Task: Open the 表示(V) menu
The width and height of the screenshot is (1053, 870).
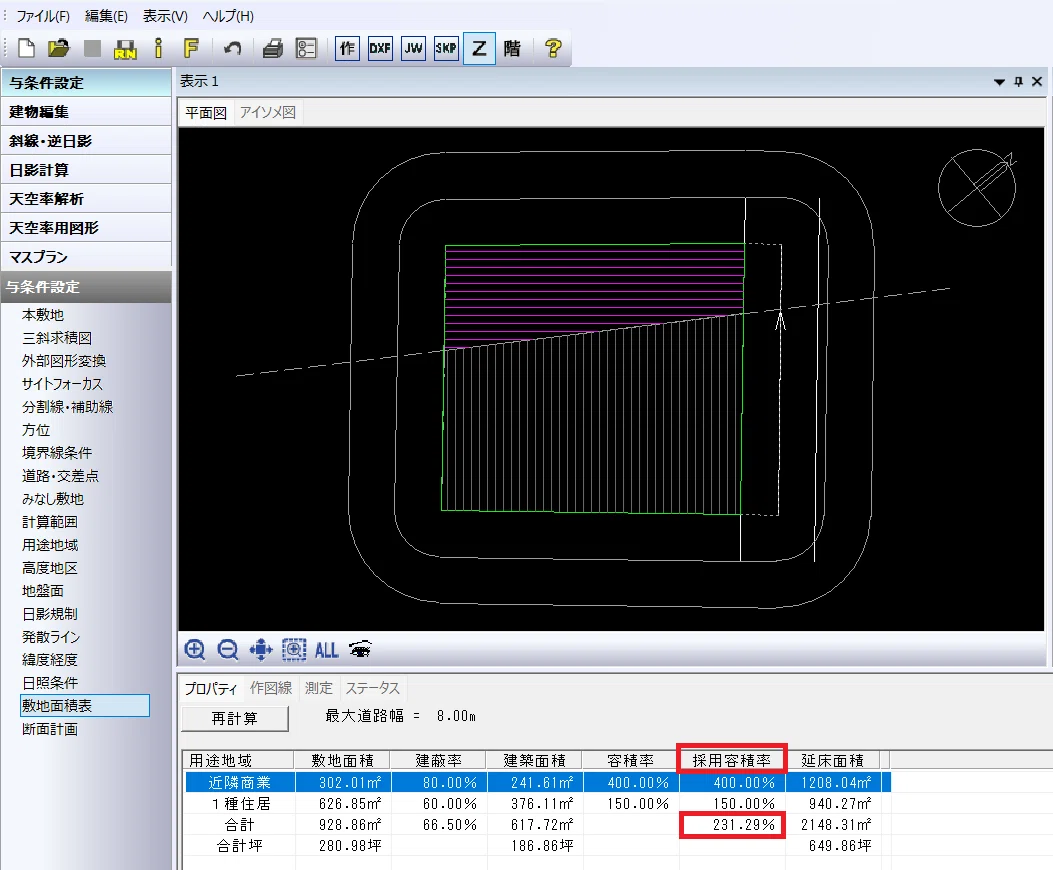Action: pyautogui.click(x=165, y=16)
